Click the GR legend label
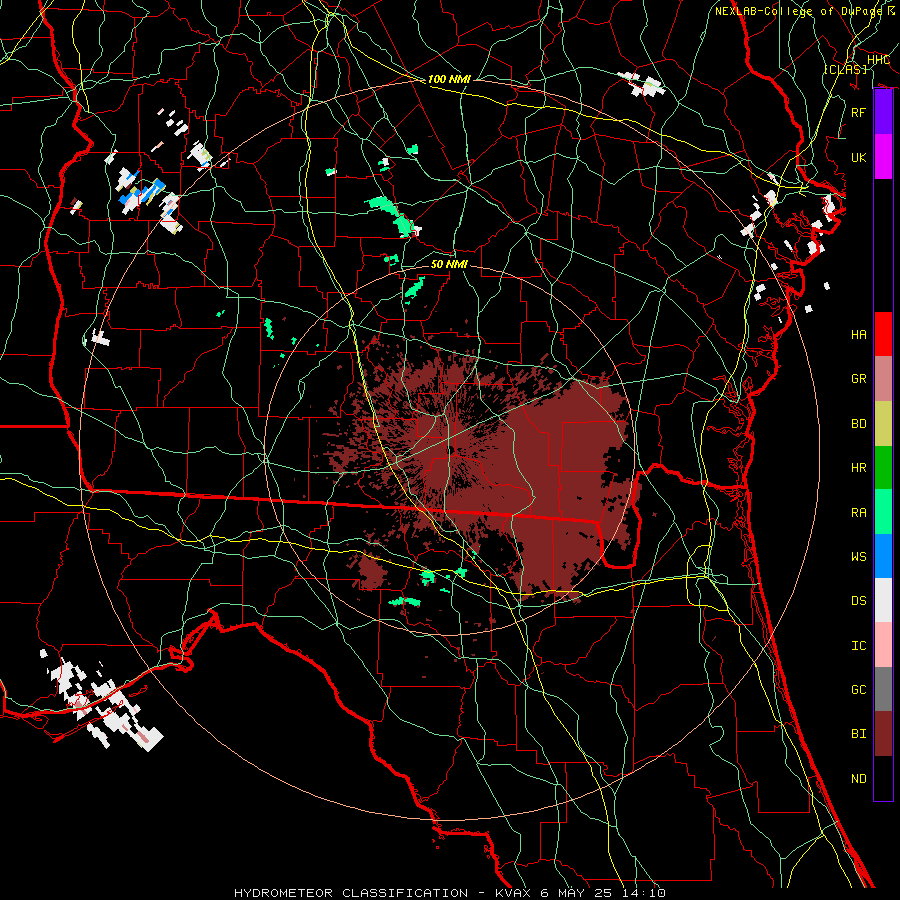 (x=859, y=379)
